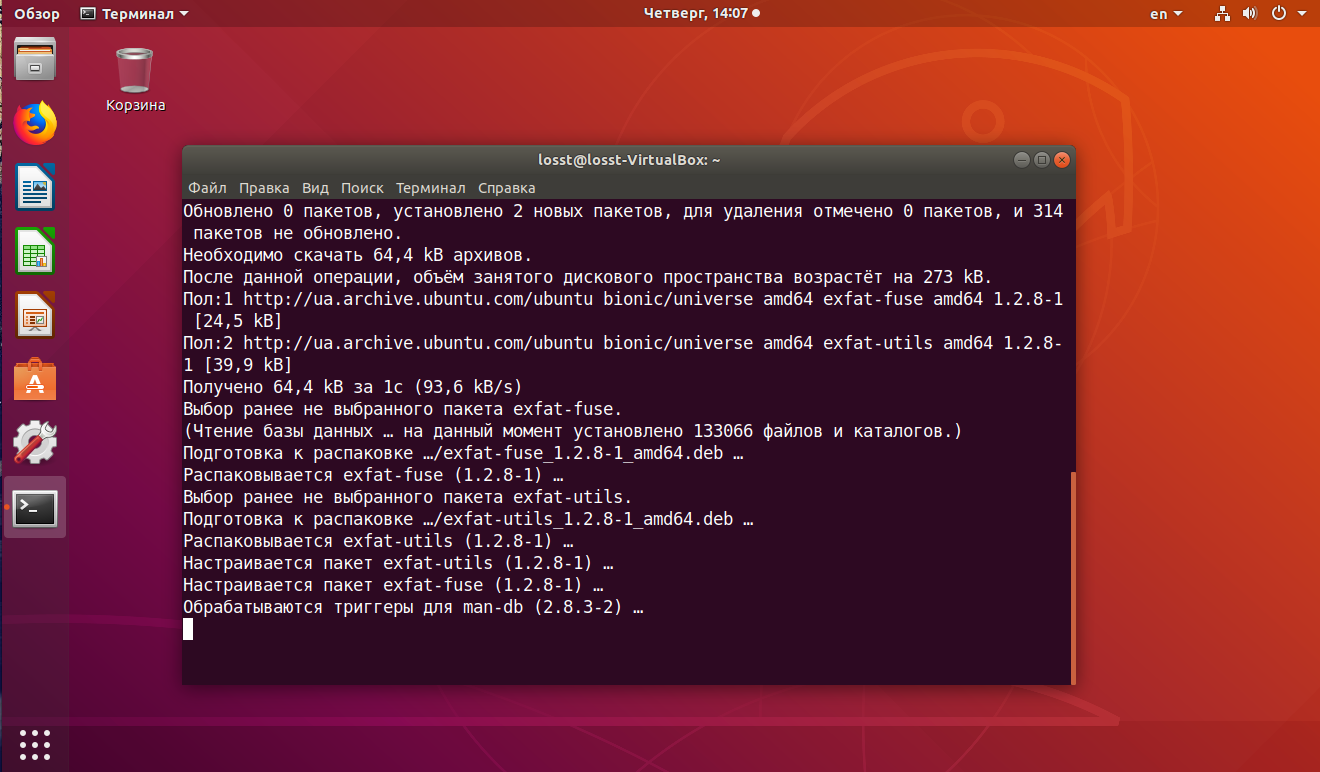This screenshot has height=772, width=1320.
Task: Open the Files manager in the dock
Action: coord(35,59)
